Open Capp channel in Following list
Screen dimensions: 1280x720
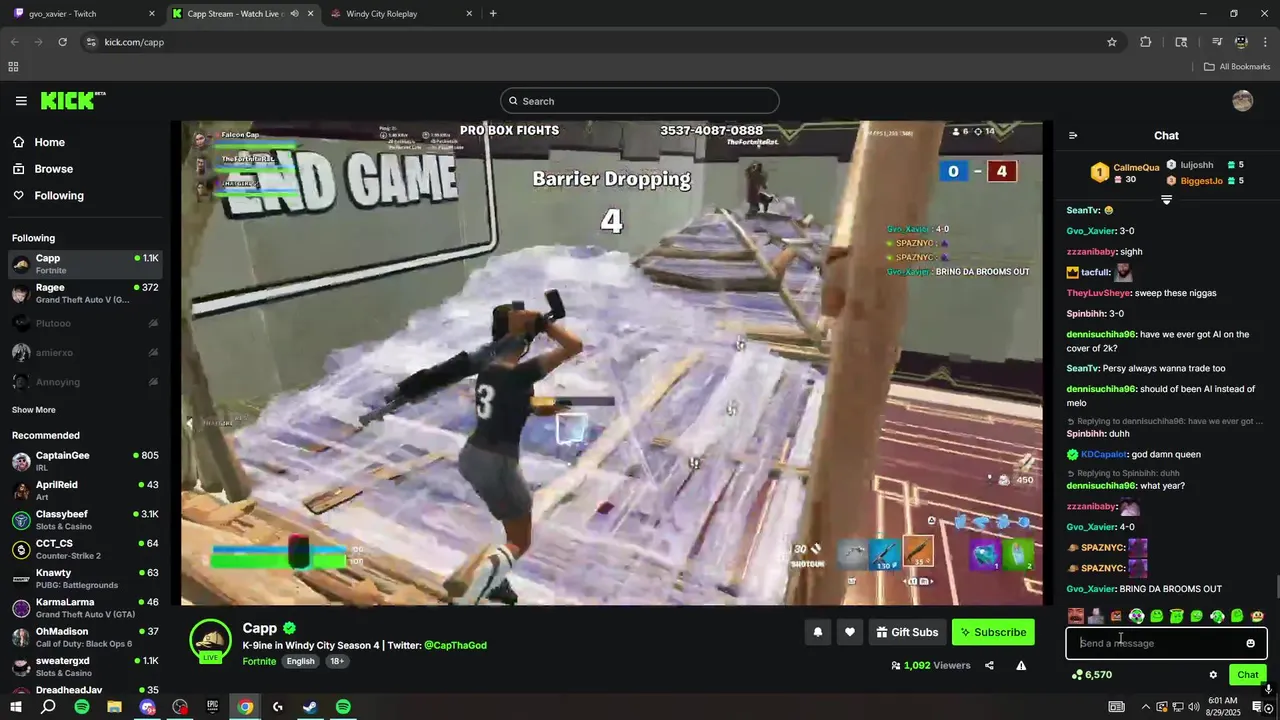point(85,264)
